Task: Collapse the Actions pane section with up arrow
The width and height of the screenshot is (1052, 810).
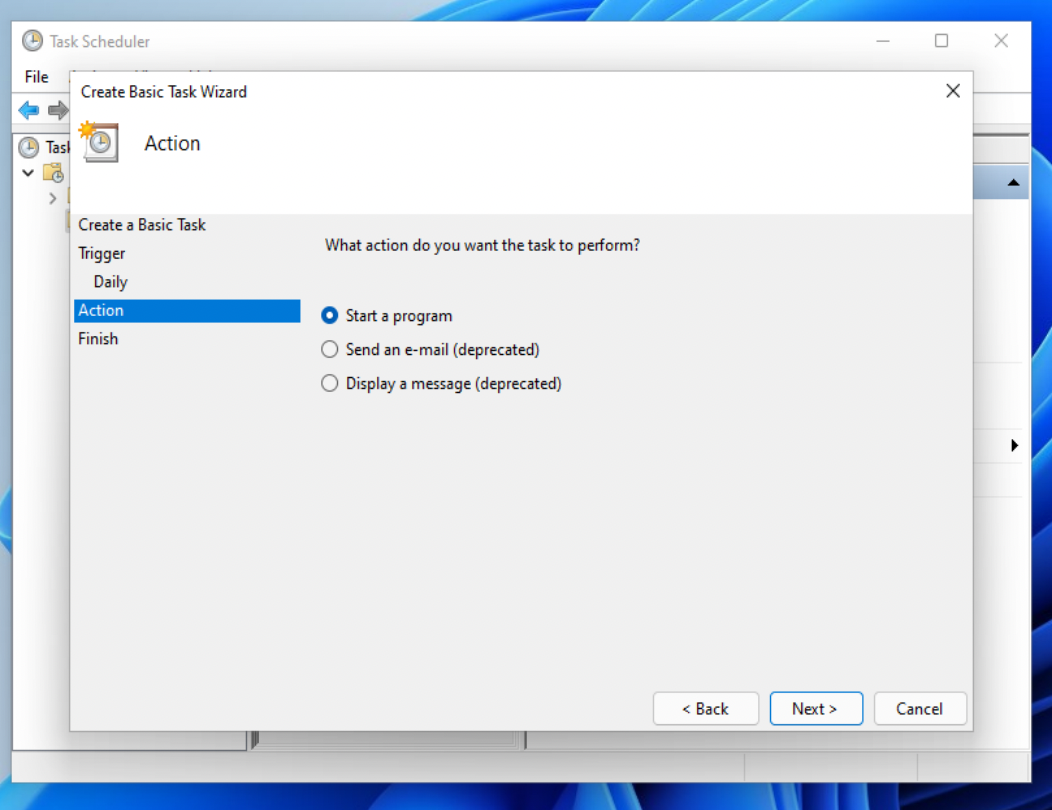Action: [x=1013, y=183]
